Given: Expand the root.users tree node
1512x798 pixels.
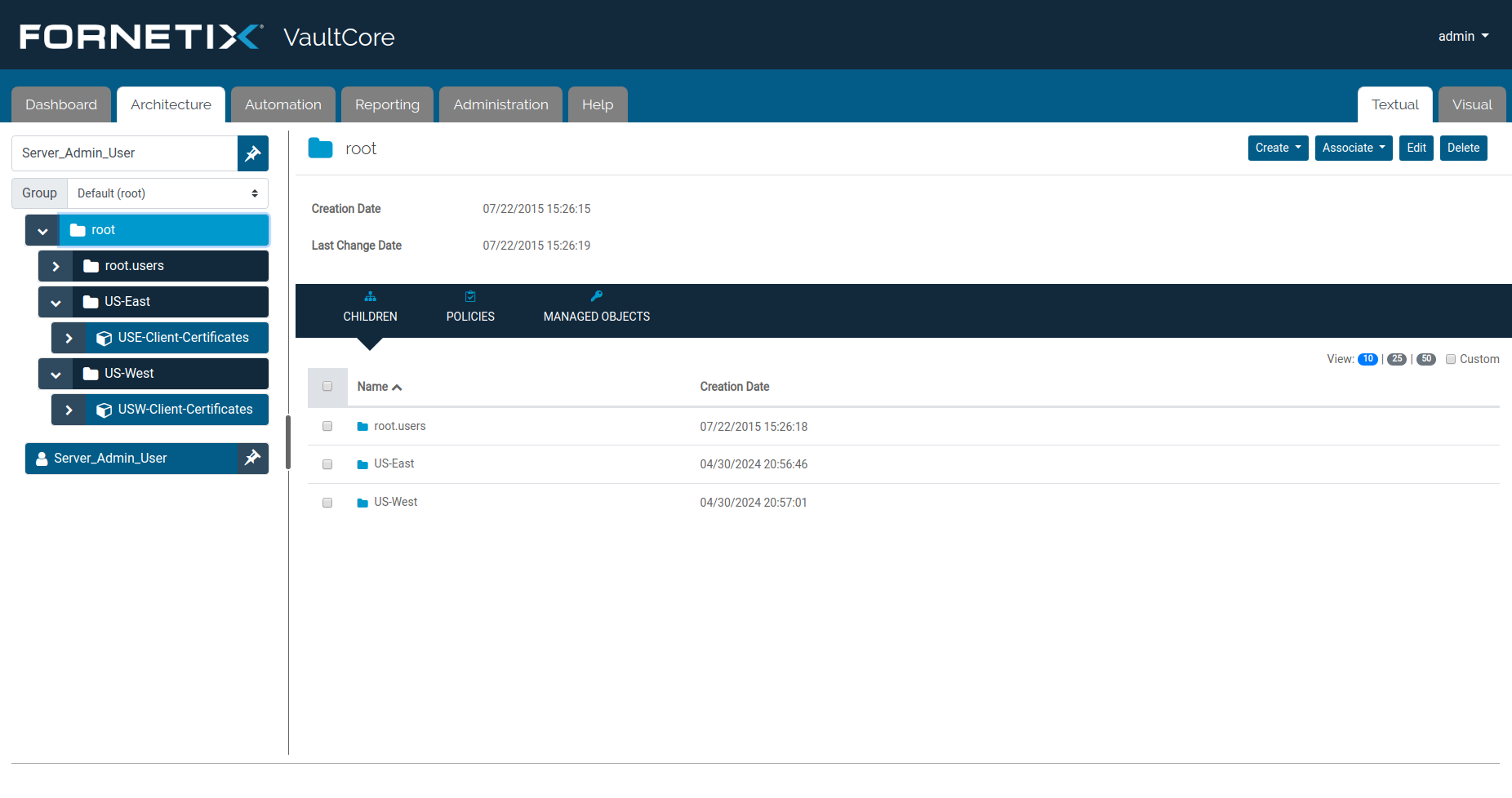Looking at the screenshot, I should [56, 266].
